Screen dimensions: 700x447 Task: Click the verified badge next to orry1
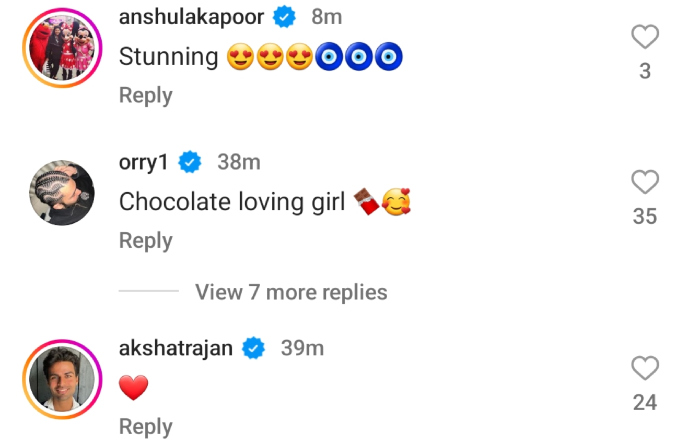190,162
